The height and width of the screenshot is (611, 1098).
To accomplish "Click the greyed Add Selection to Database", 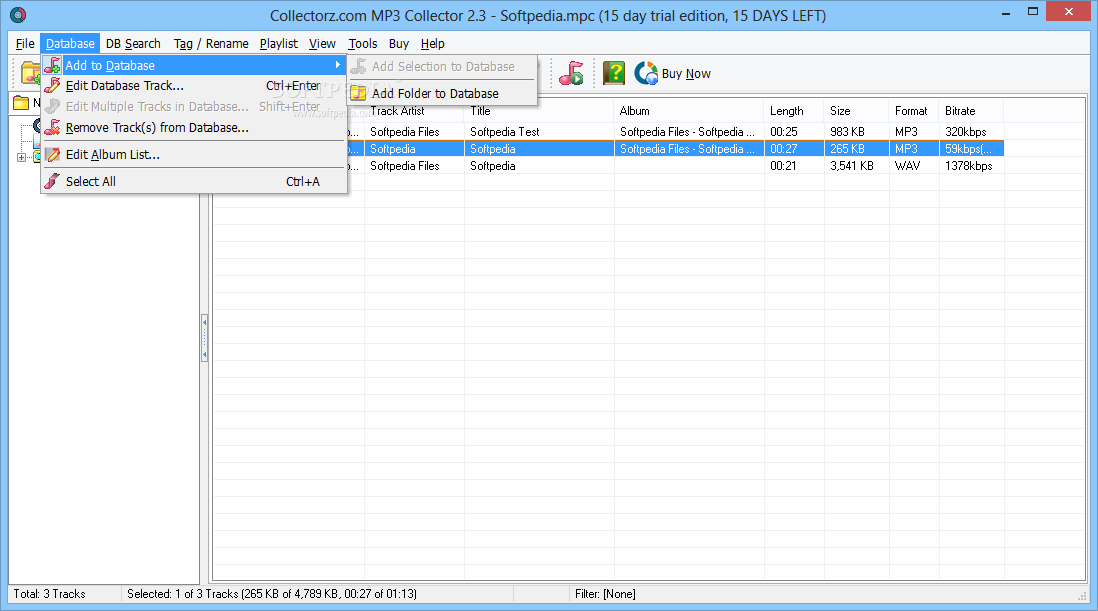I will tap(443, 66).
